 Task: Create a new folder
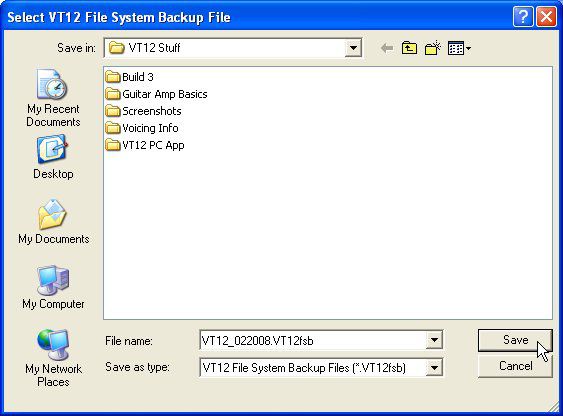[433, 48]
